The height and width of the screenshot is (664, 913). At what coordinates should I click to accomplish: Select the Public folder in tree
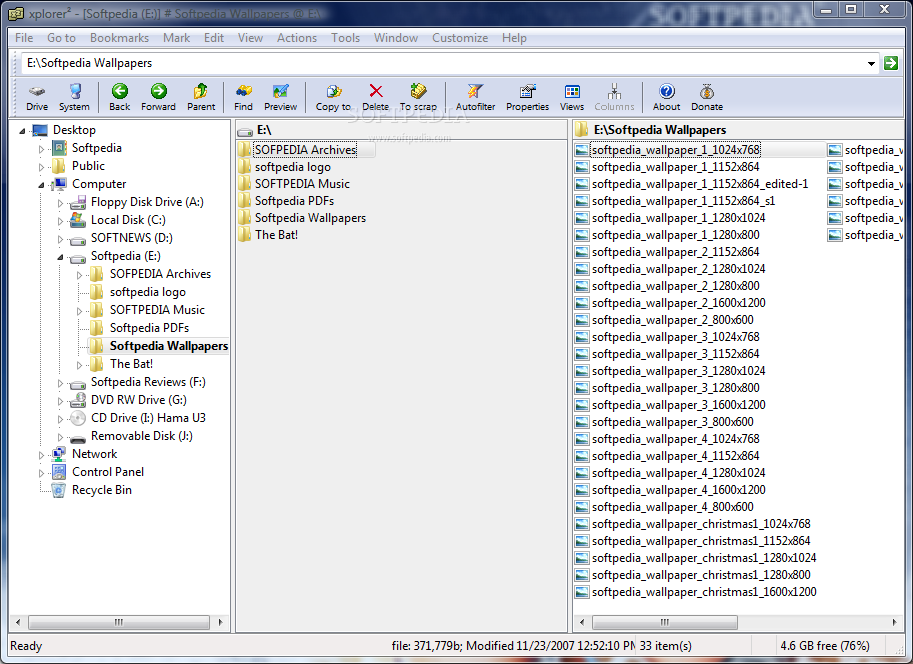point(88,166)
